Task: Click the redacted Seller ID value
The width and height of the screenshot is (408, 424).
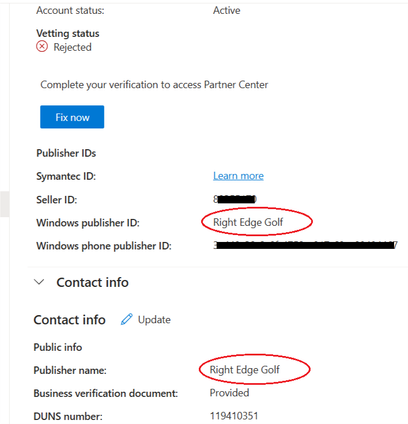Action: coord(235,199)
